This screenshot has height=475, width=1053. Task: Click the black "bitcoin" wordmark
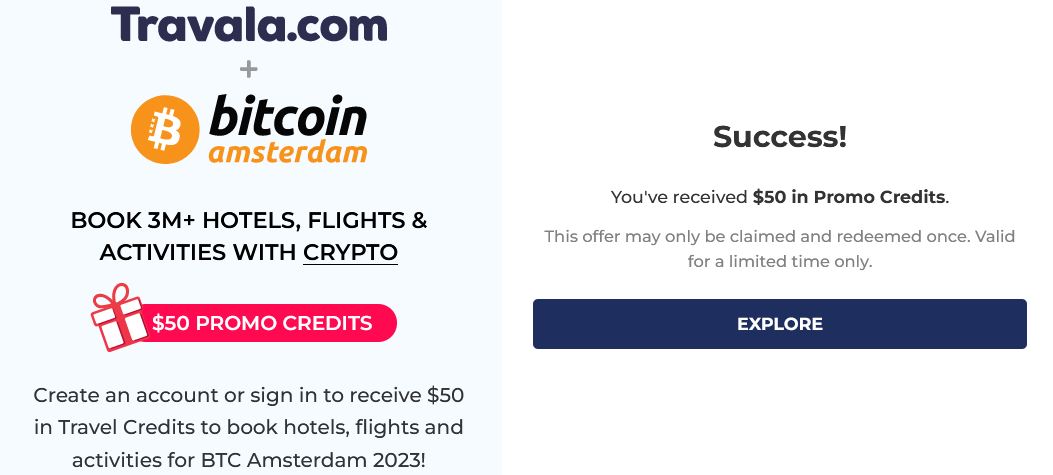[x=287, y=116]
